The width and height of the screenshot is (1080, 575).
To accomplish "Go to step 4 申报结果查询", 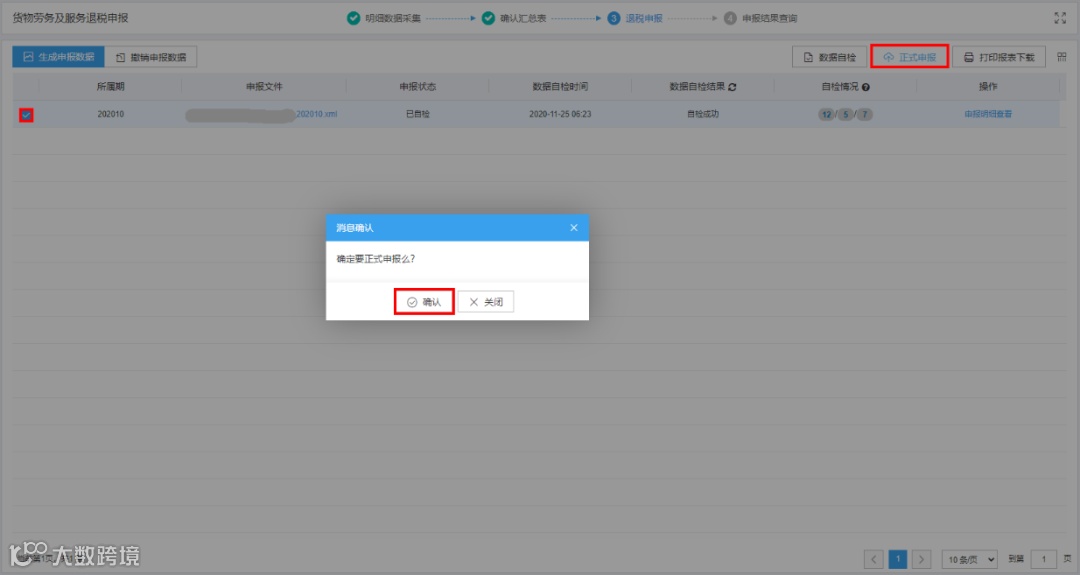I will [760, 19].
